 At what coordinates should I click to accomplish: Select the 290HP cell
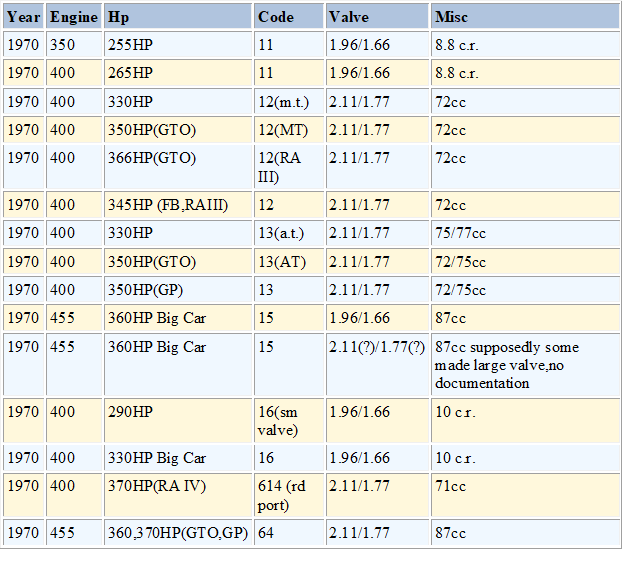tap(178, 420)
